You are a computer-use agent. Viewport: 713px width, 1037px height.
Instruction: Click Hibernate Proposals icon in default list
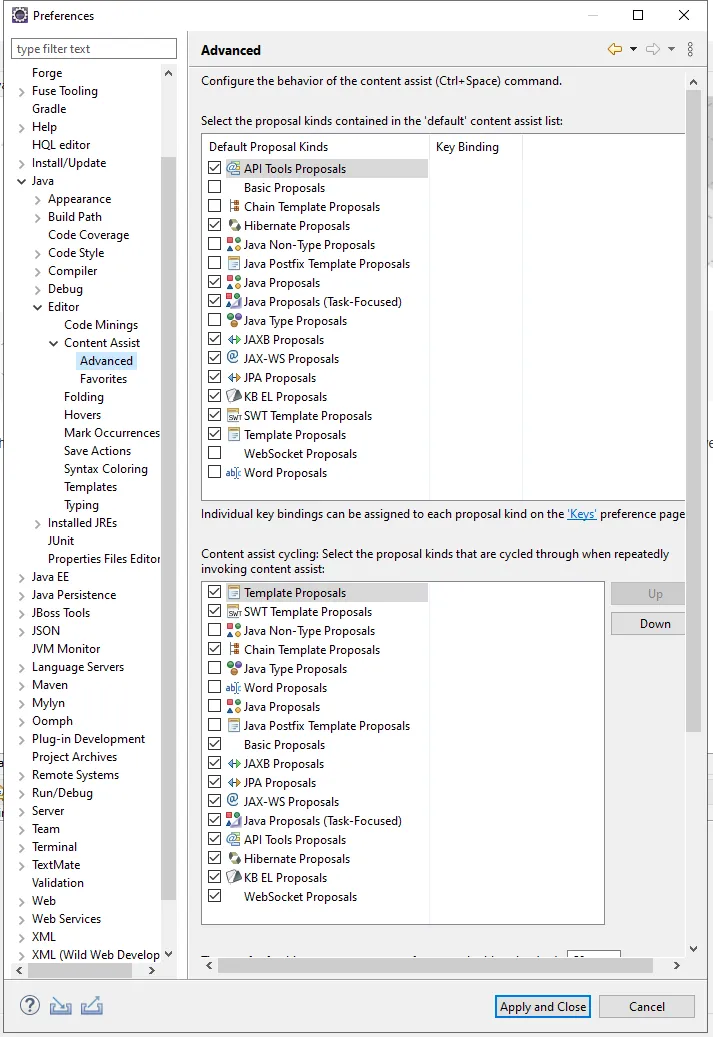click(233, 226)
